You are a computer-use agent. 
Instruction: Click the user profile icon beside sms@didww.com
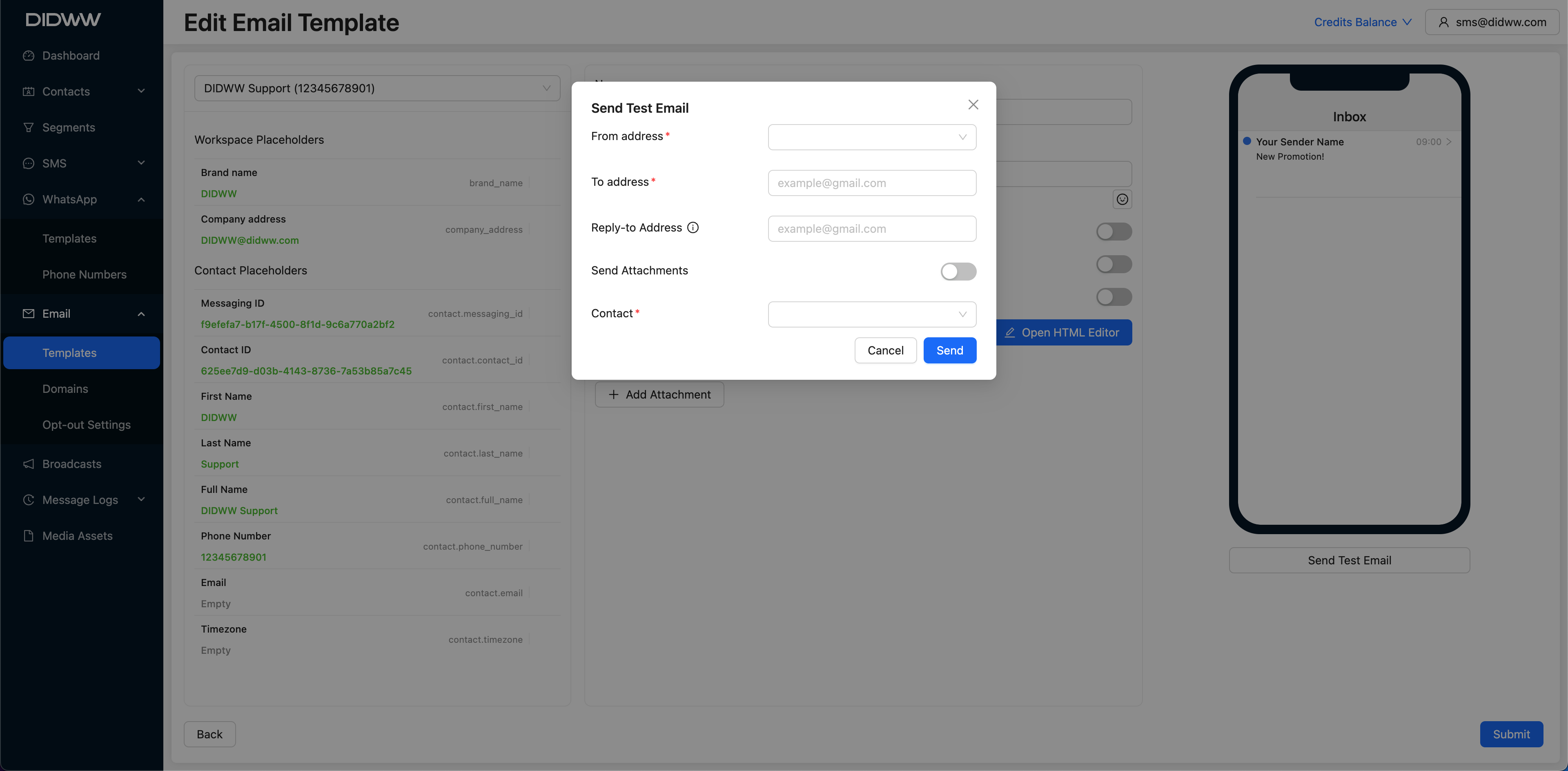(1443, 22)
